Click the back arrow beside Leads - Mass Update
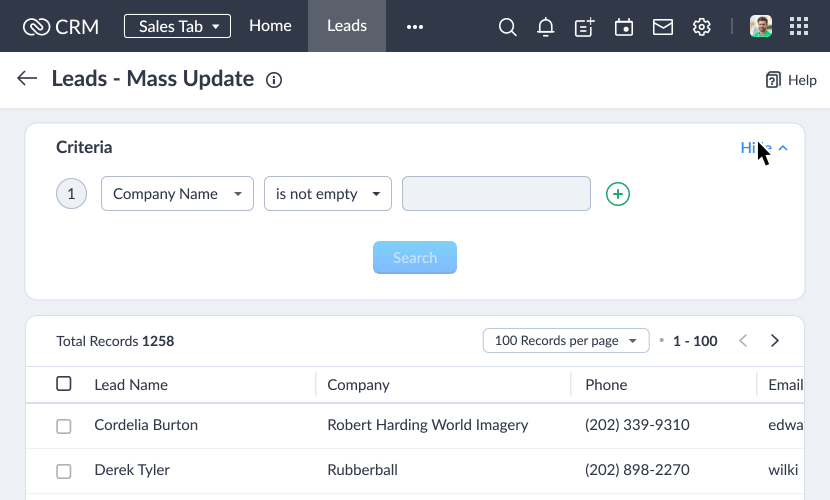The width and height of the screenshot is (830, 500). 27,78
